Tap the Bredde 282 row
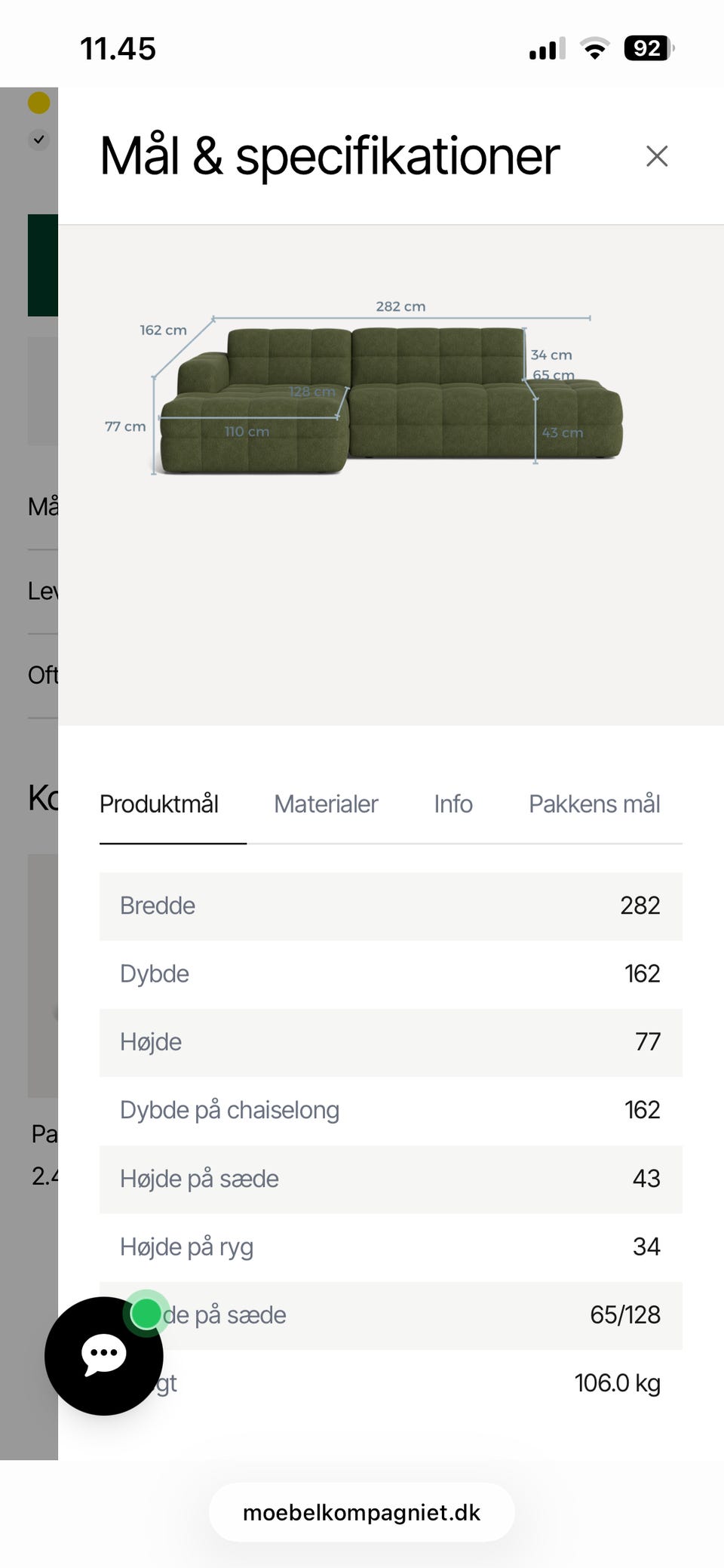This screenshot has height=1568, width=724. (x=391, y=905)
